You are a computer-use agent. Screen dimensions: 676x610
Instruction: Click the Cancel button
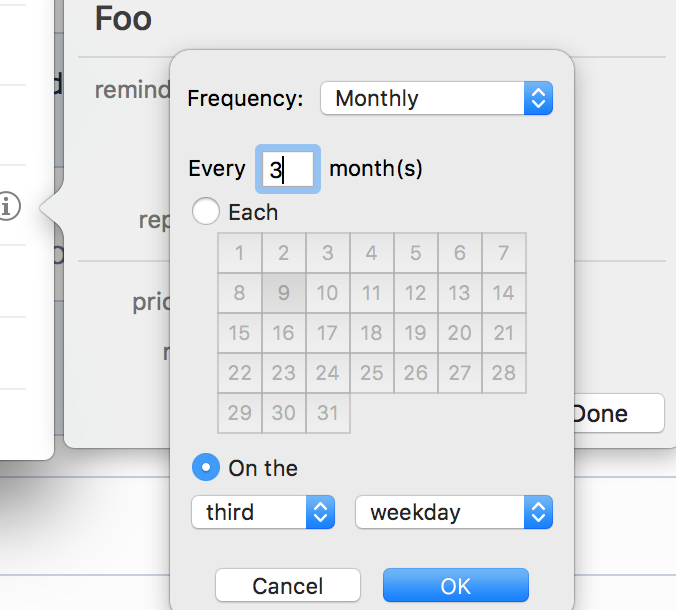coord(288,586)
